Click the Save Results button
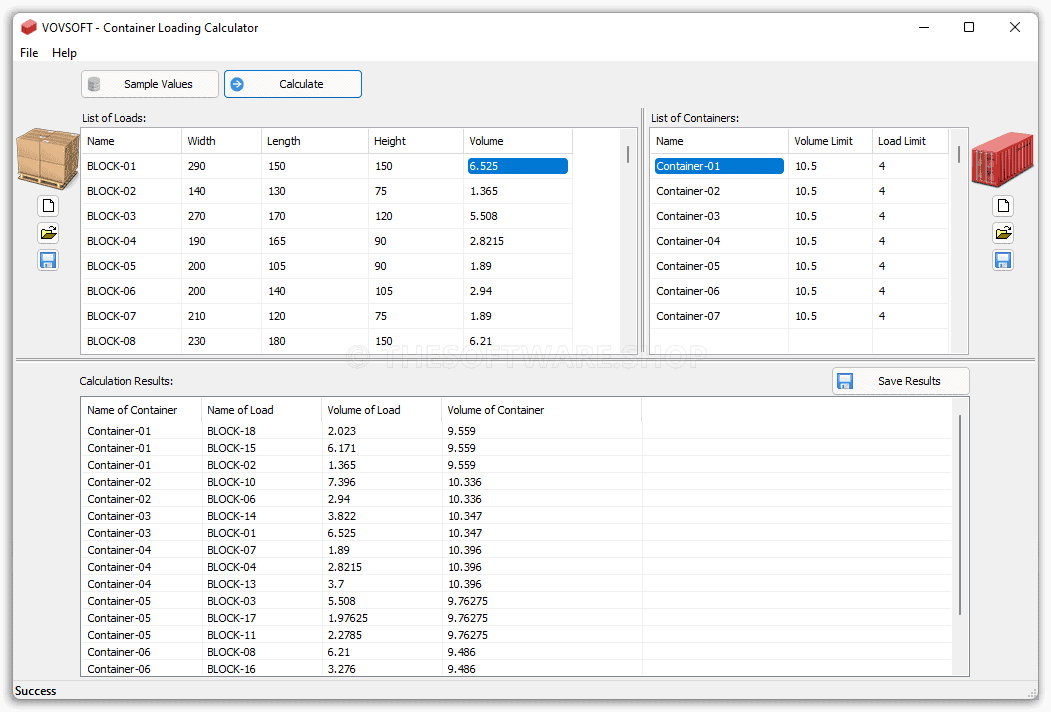The height and width of the screenshot is (712, 1051). point(901,381)
